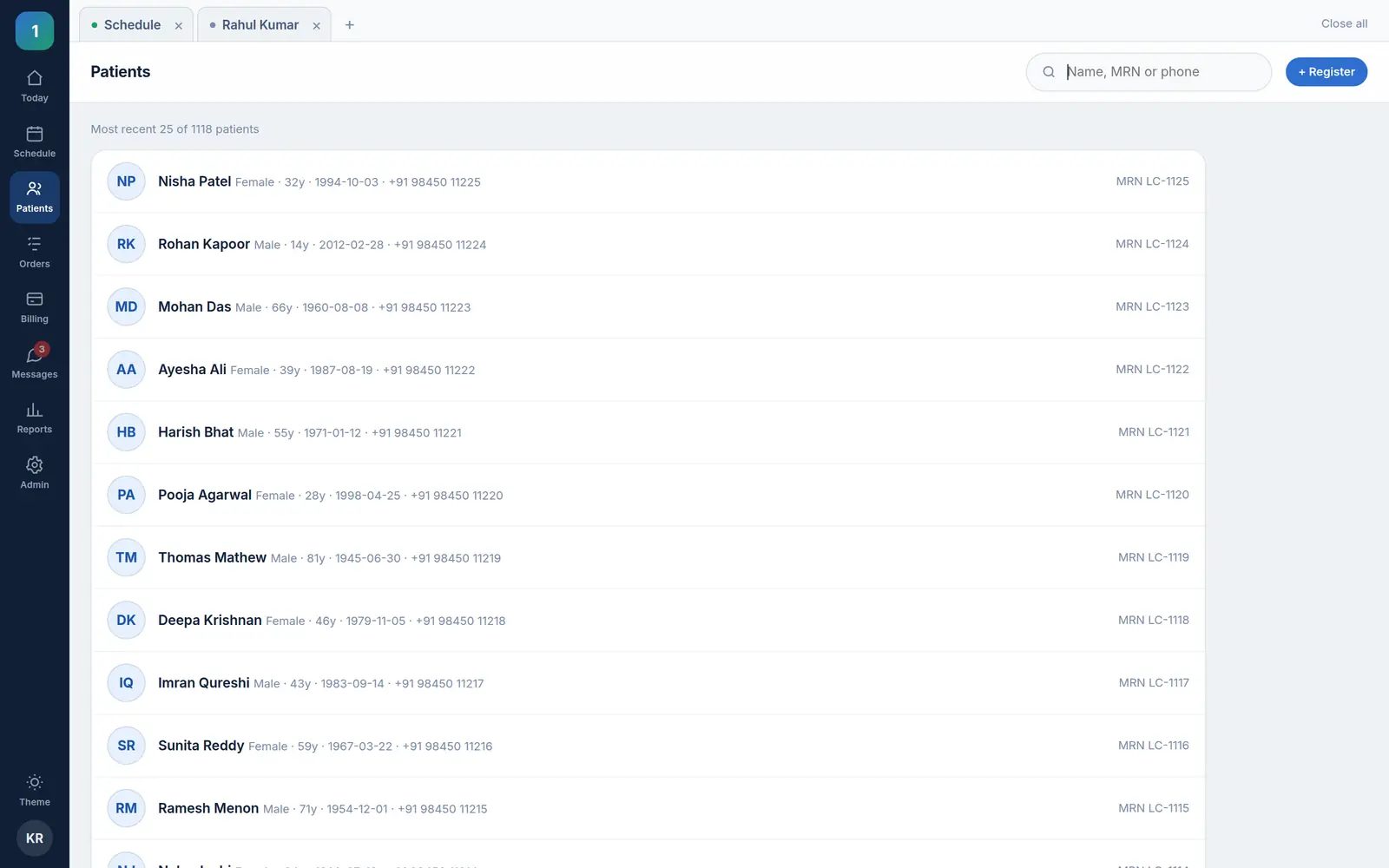Click the TM avatar for Thomas Mathew

pos(126,557)
